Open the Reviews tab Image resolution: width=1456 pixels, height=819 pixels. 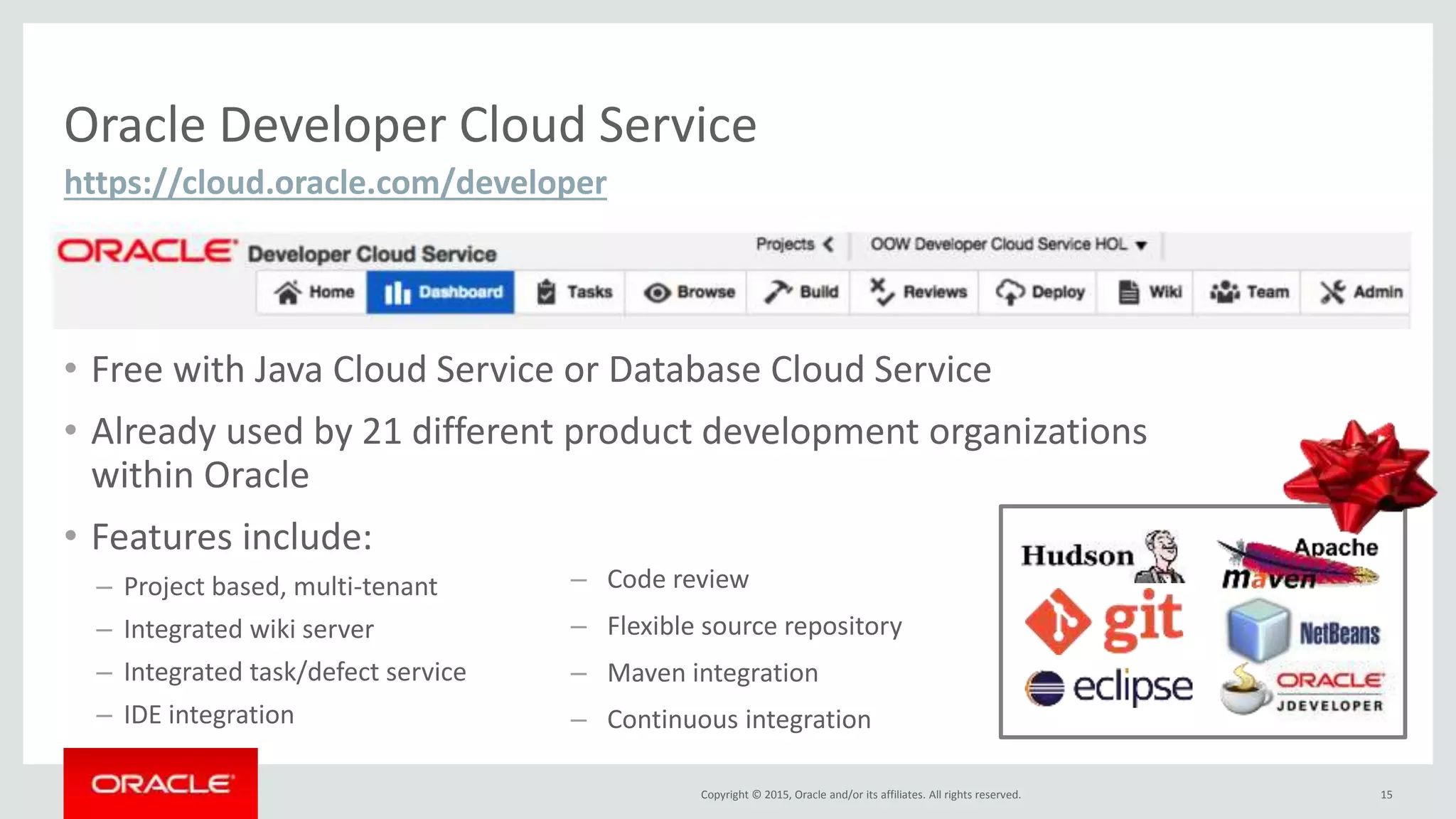click(x=915, y=292)
